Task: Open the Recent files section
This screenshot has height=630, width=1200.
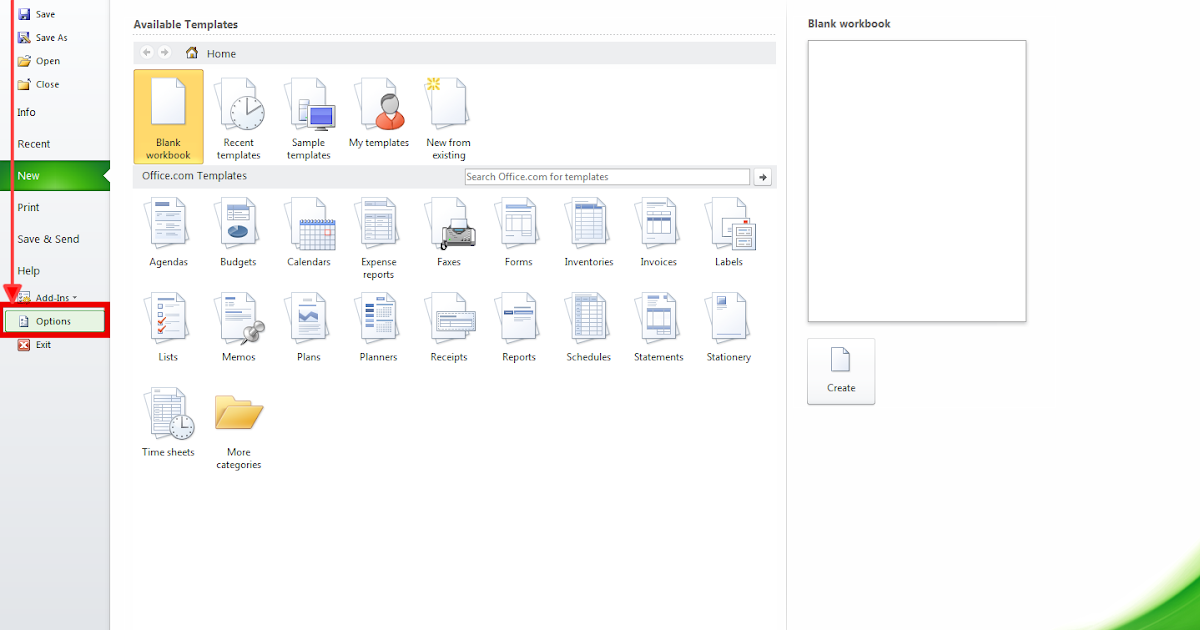Action: click(x=32, y=143)
